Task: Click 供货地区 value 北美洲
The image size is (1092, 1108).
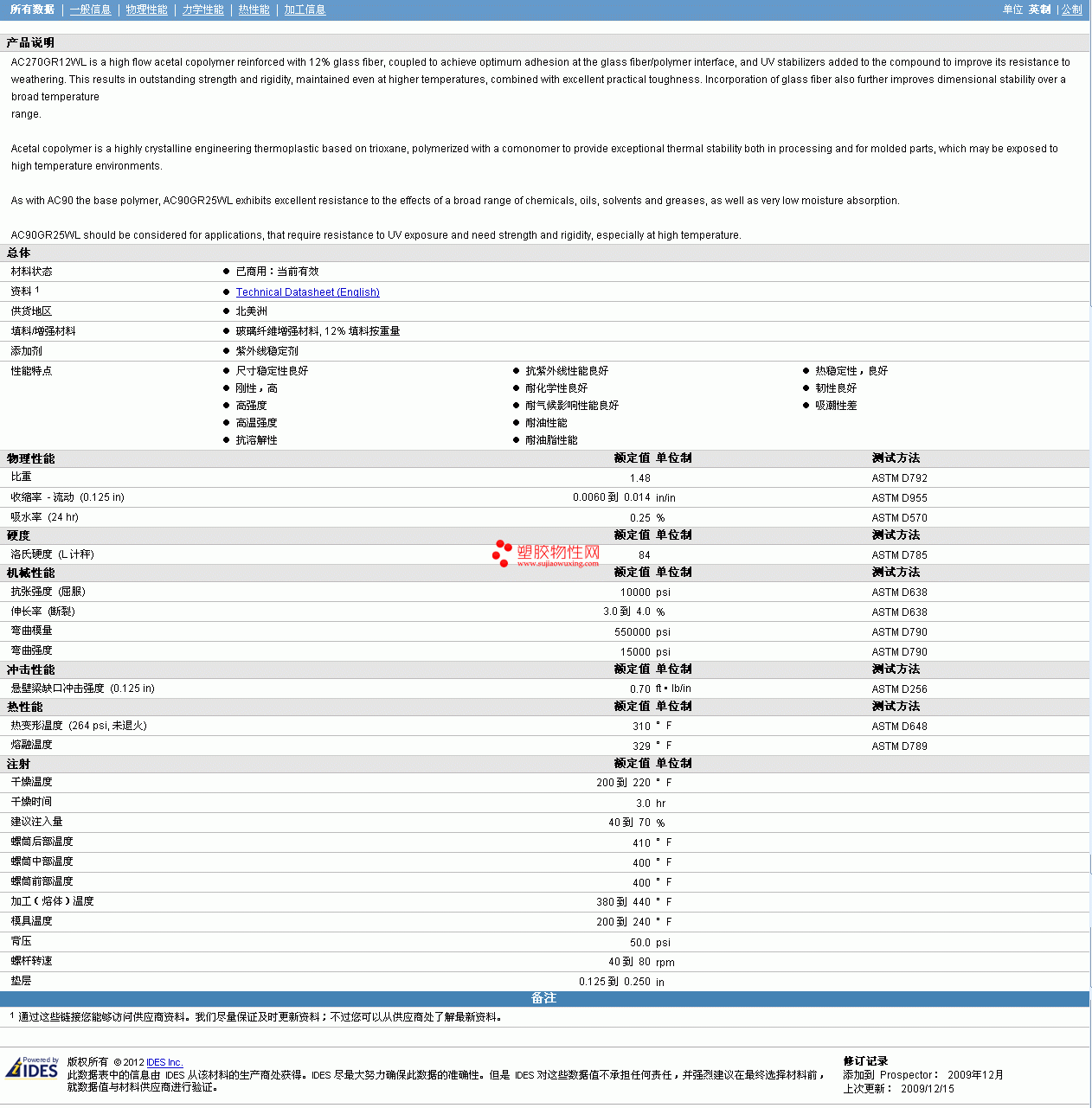Action: [252, 311]
